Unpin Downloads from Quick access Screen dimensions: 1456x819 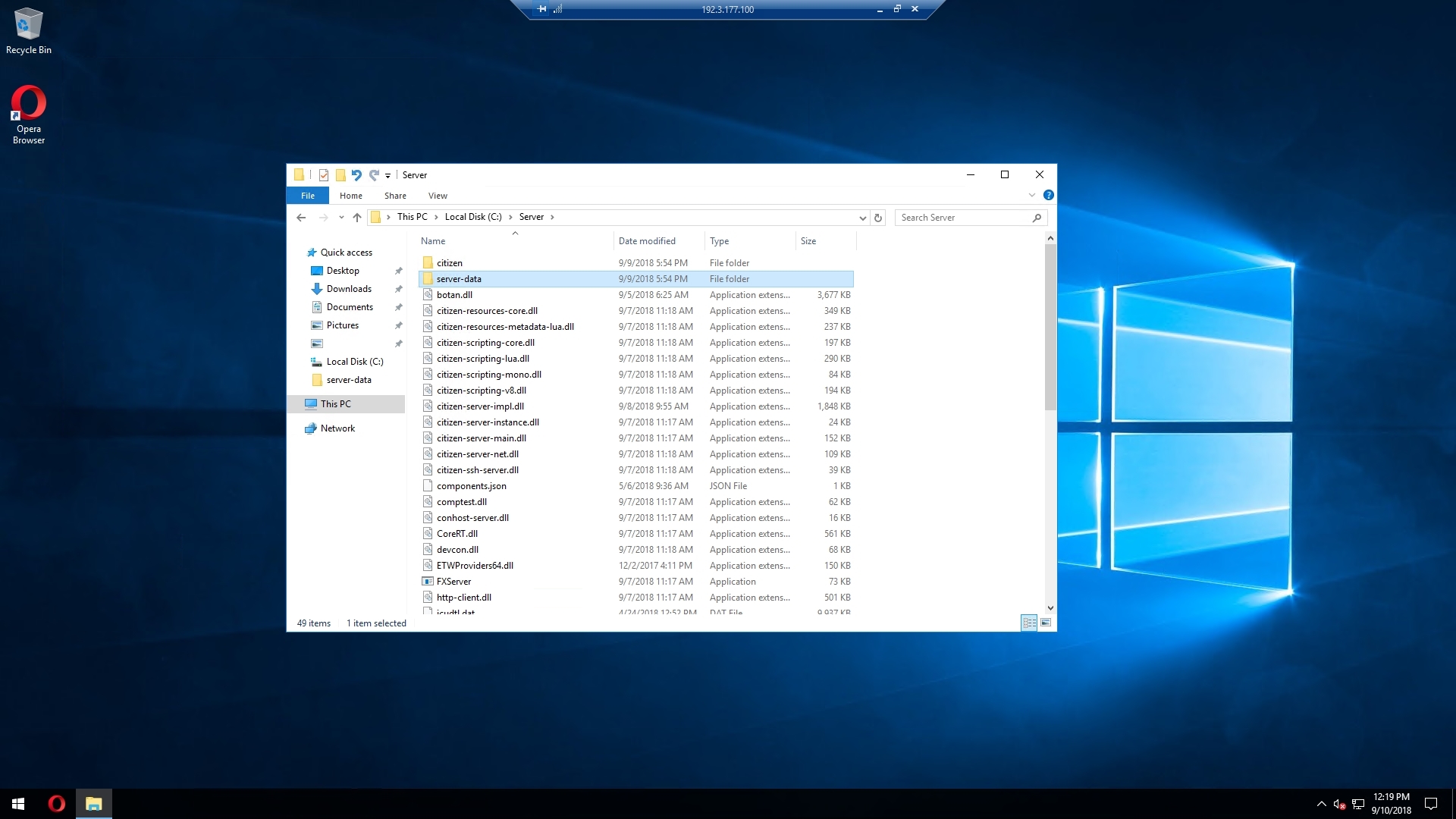[398, 289]
